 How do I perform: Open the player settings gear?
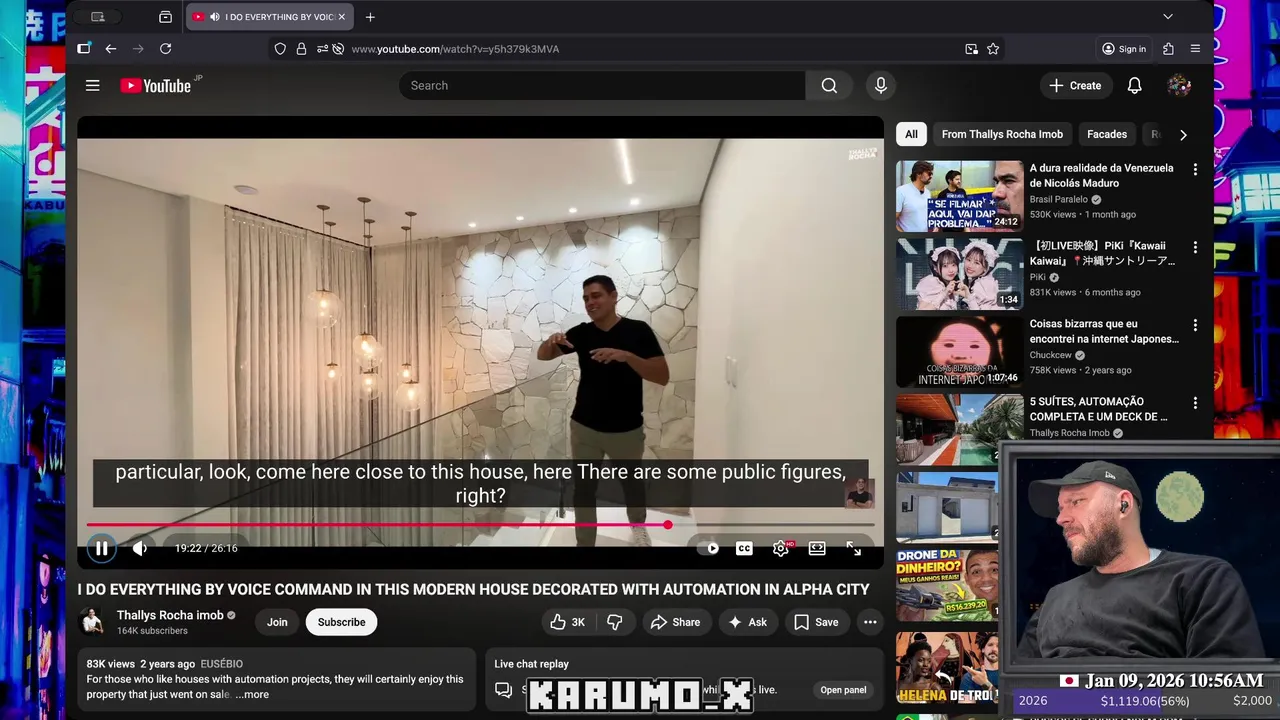pyautogui.click(x=781, y=548)
